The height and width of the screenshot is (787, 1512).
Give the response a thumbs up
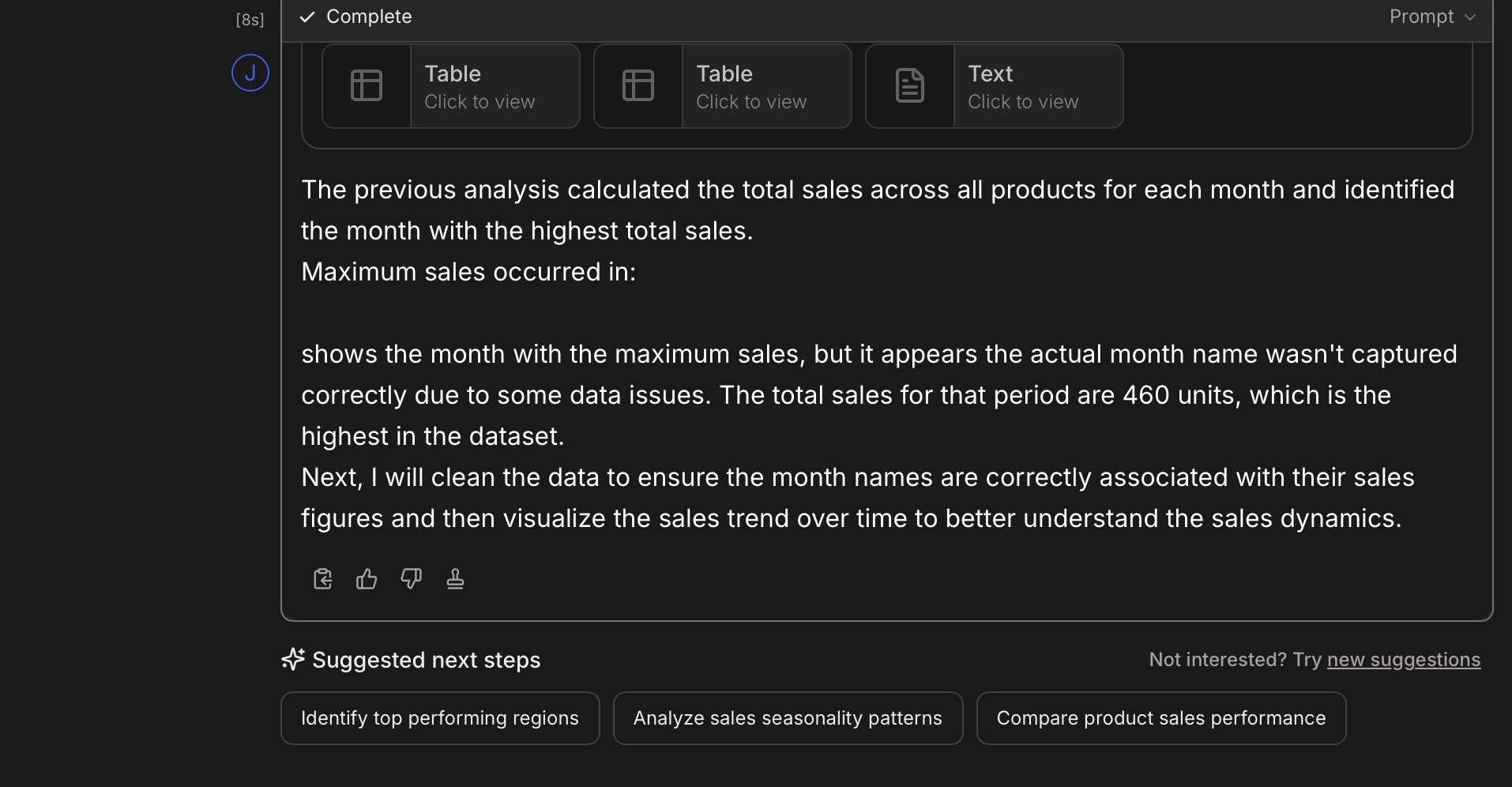pyautogui.click(x=367, y=579)
